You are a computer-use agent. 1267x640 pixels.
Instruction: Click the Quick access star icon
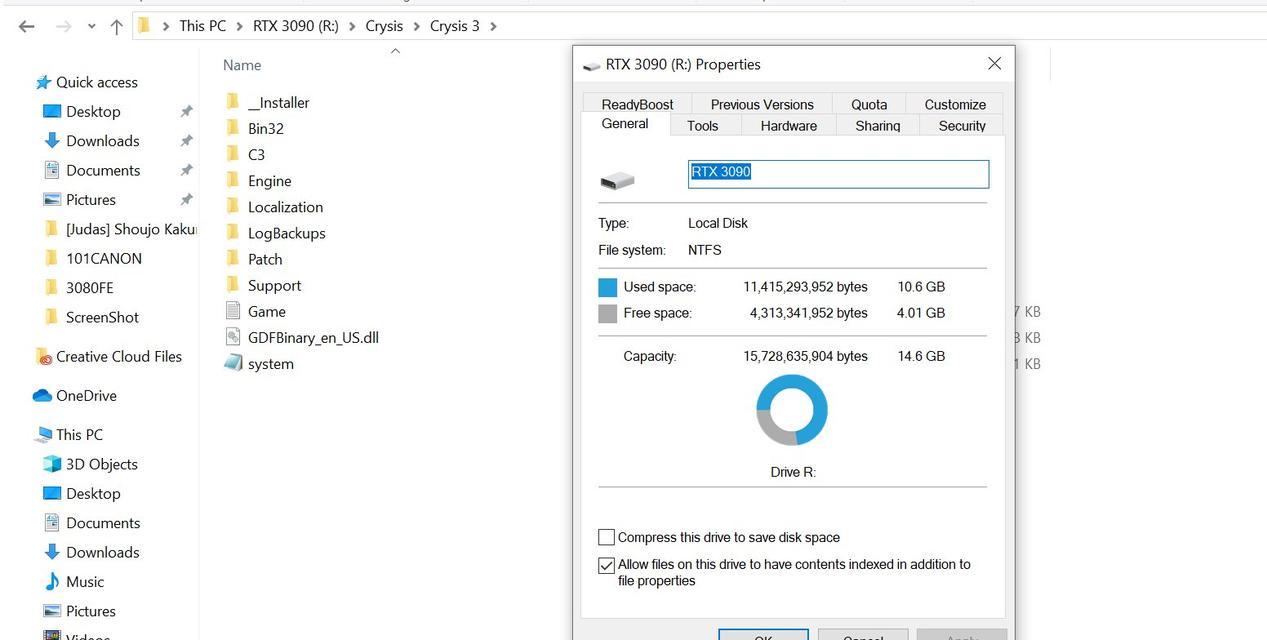coord(43,82)
